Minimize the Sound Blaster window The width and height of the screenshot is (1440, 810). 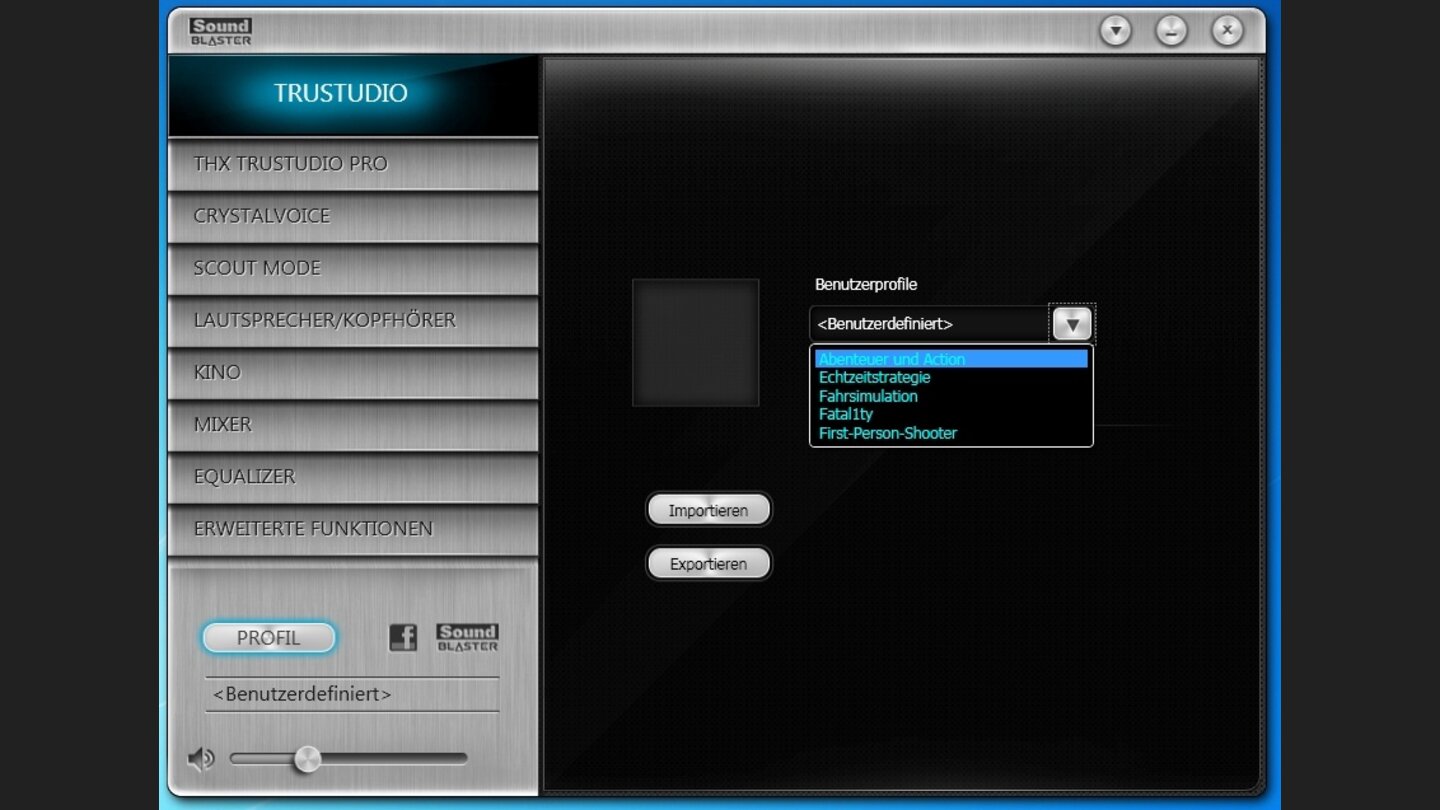coord(1171,31)
